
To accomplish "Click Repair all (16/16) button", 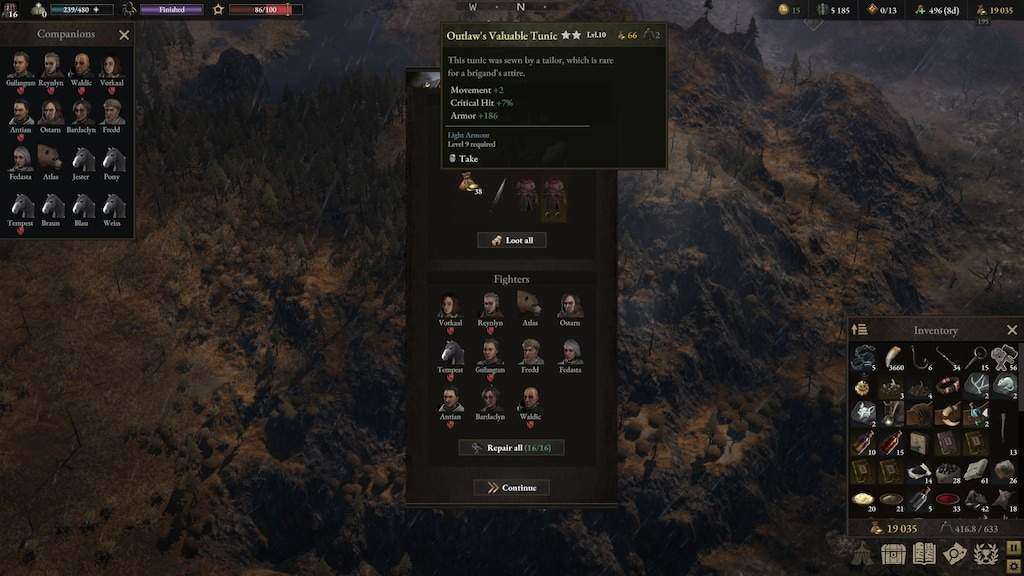I will pos(511,448).
